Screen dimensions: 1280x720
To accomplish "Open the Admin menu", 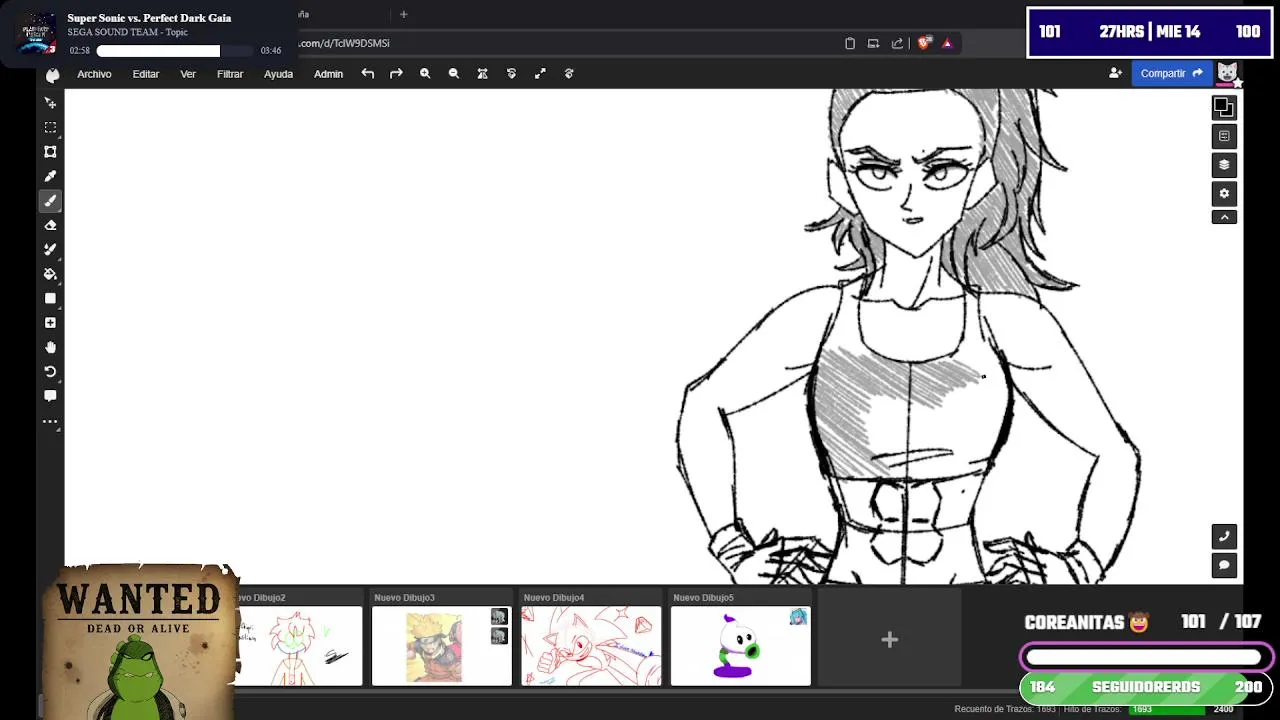I will click(328, 74).
